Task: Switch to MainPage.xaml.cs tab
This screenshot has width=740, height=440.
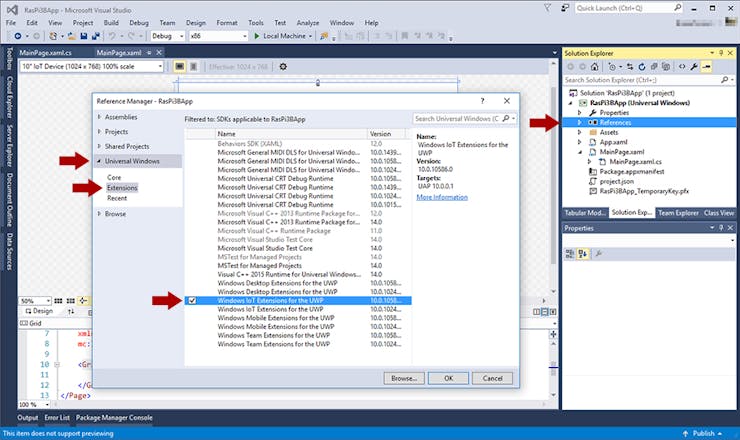Action: pos(45,52)
